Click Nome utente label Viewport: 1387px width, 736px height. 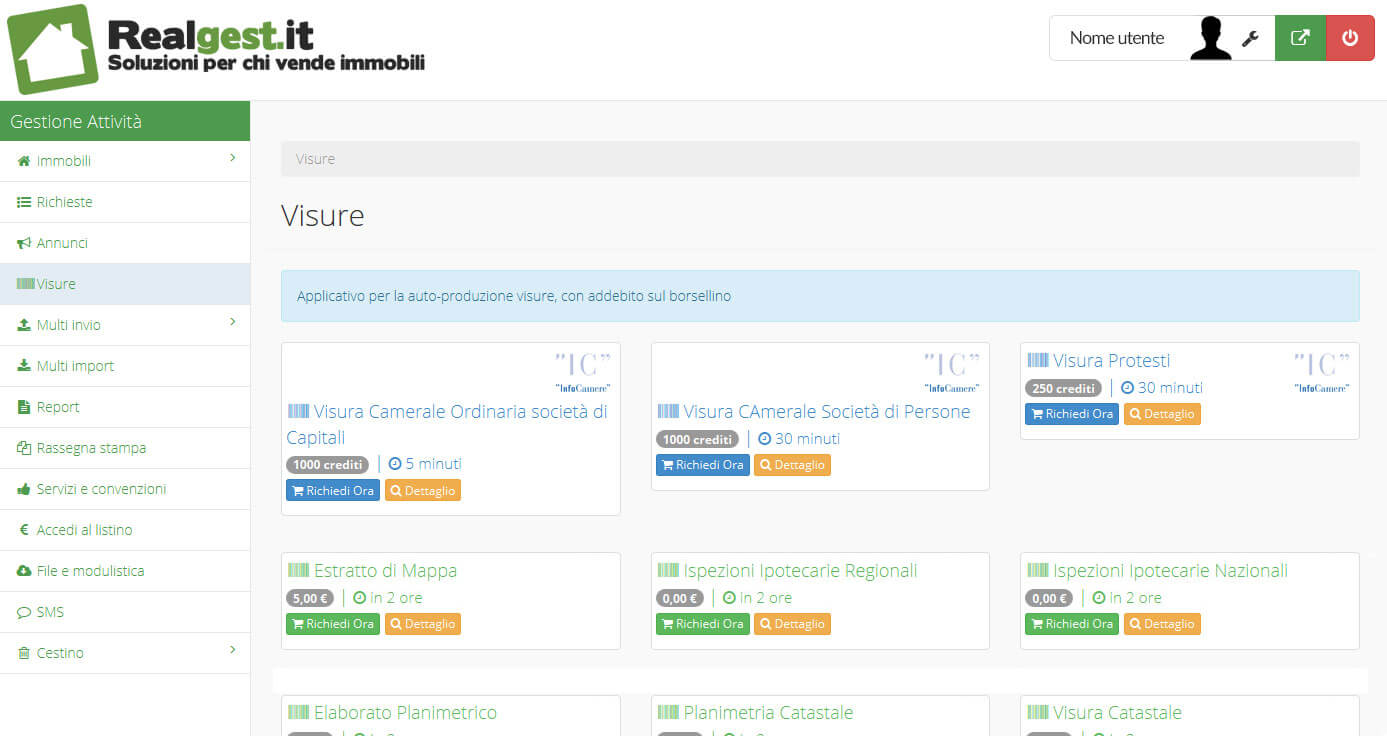click(x=1117, y=38)
